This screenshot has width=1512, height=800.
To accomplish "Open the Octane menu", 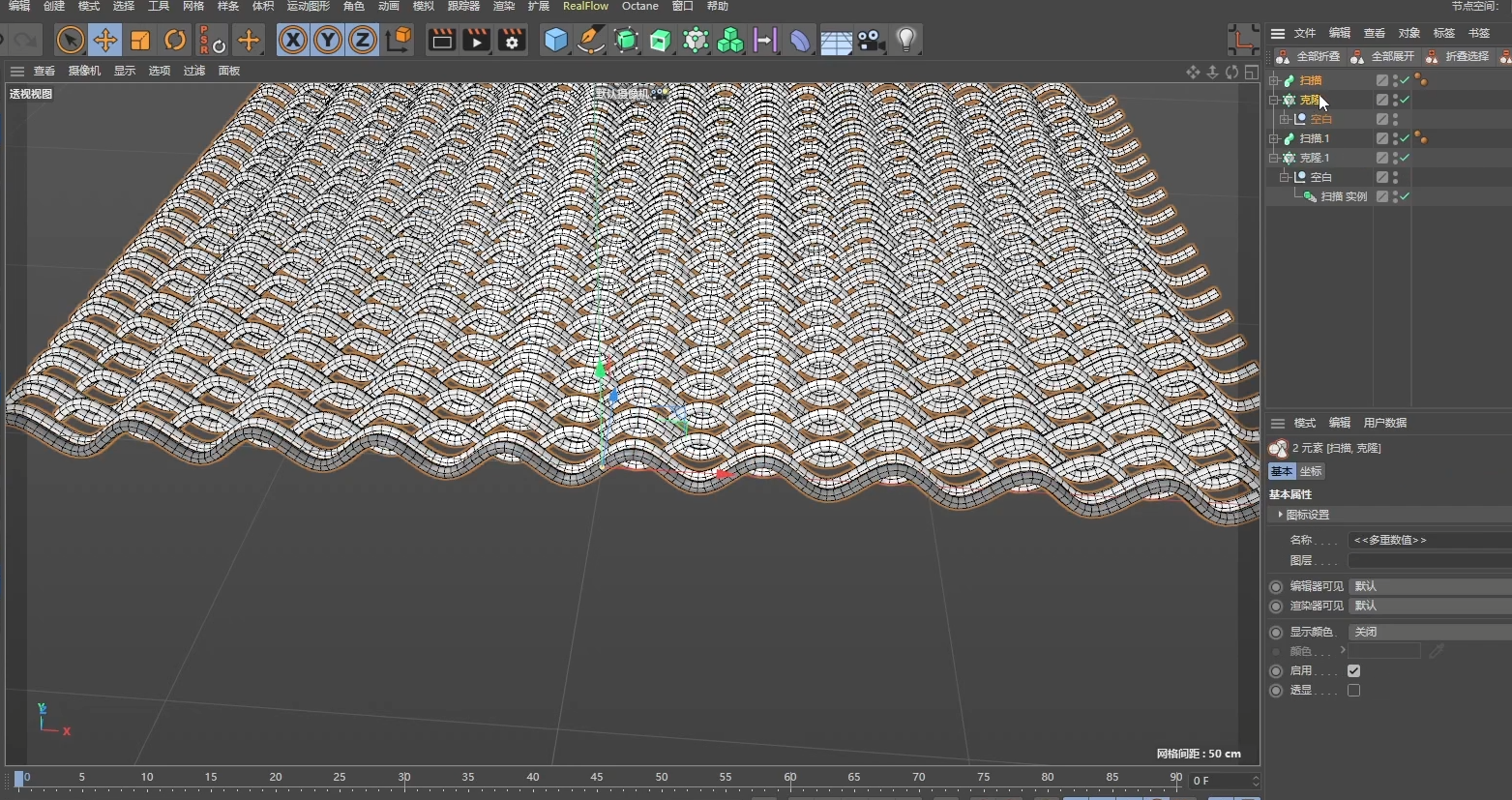I will pos(639,6).
